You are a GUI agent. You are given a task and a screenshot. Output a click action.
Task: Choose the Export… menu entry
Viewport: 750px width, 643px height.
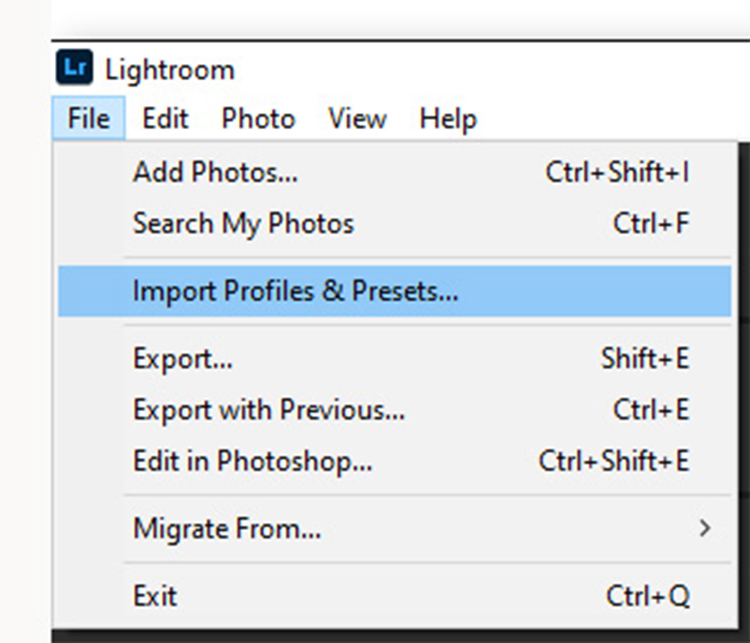click(x=183, y=359)
